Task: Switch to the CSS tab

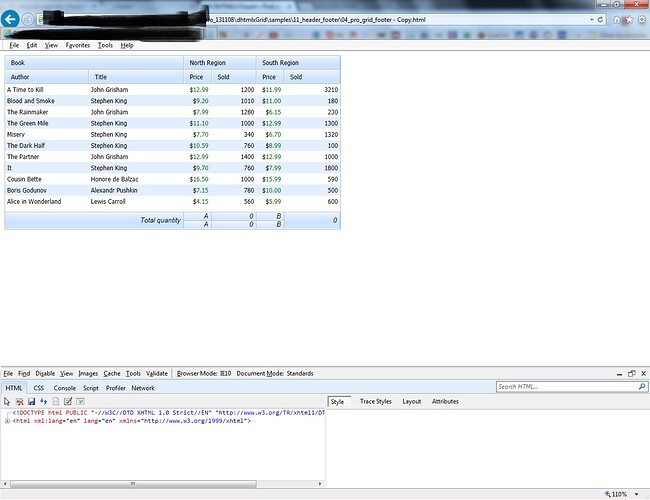Action: tap(39, 388)
